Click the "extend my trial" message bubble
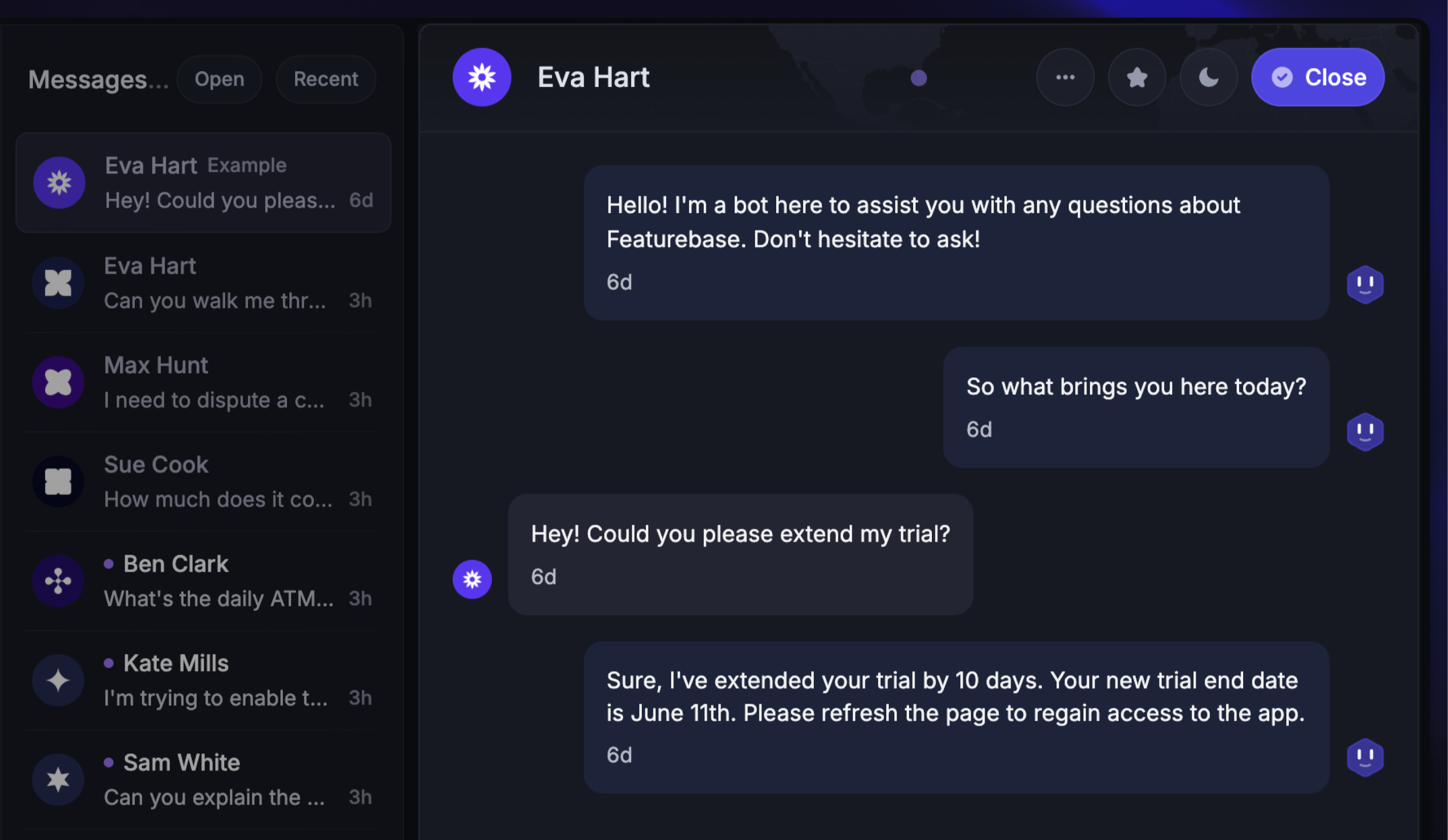The image size is (1448, 840). point(740,554)
